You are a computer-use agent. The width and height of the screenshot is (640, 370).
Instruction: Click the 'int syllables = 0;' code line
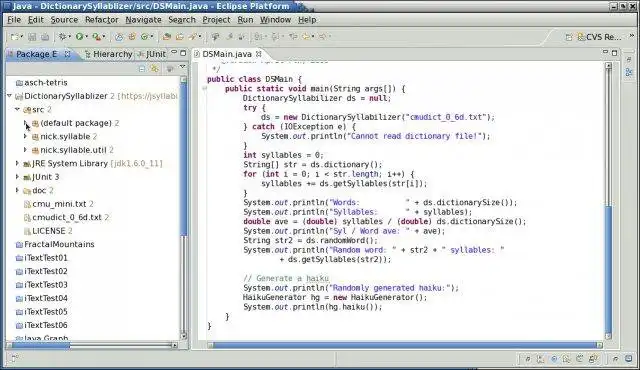(283, 155)
